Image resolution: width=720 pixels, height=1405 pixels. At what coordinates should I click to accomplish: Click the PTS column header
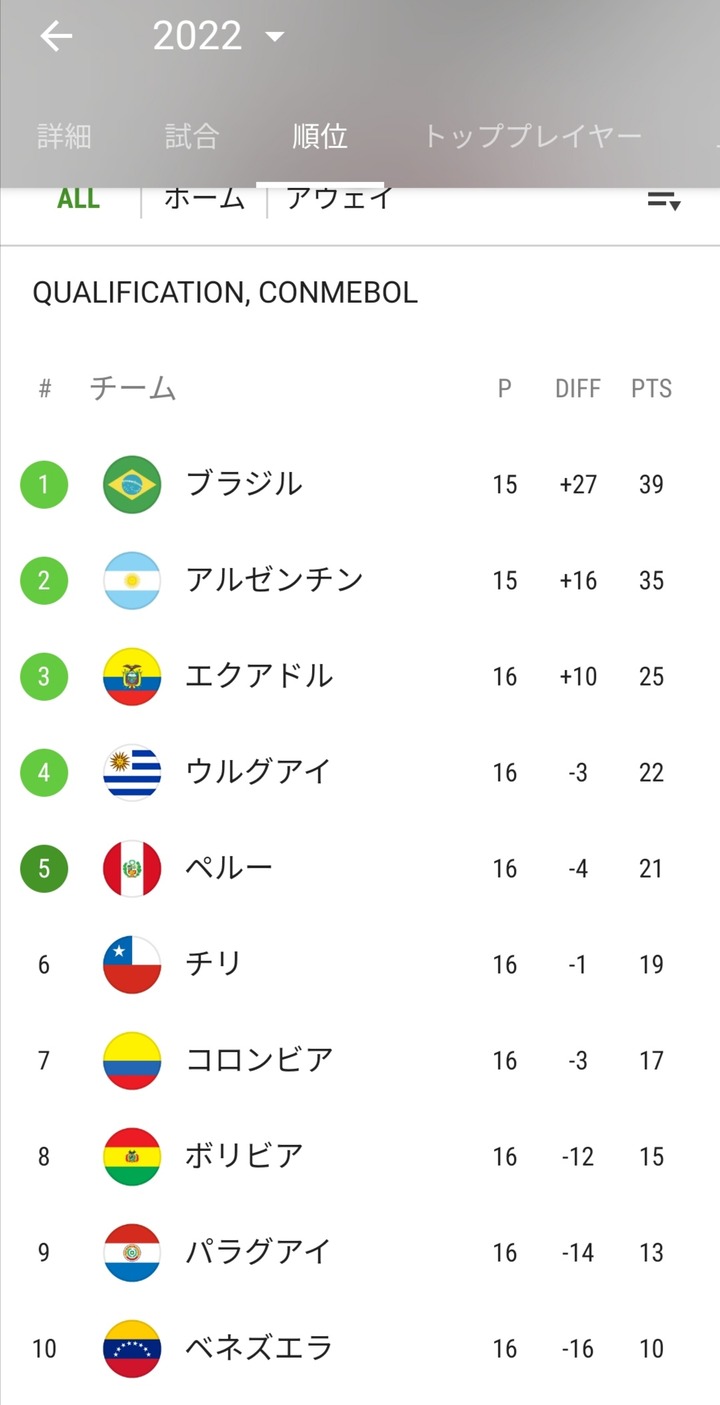pos(651,389)
